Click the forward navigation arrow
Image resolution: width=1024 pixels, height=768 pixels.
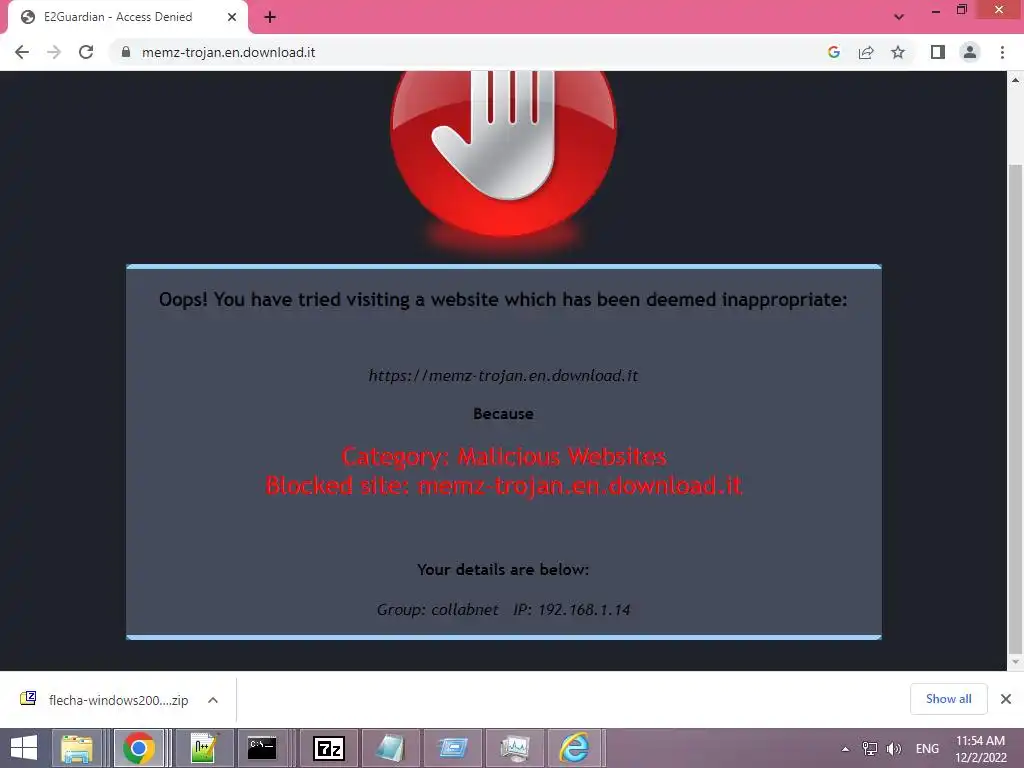(54, 52)
